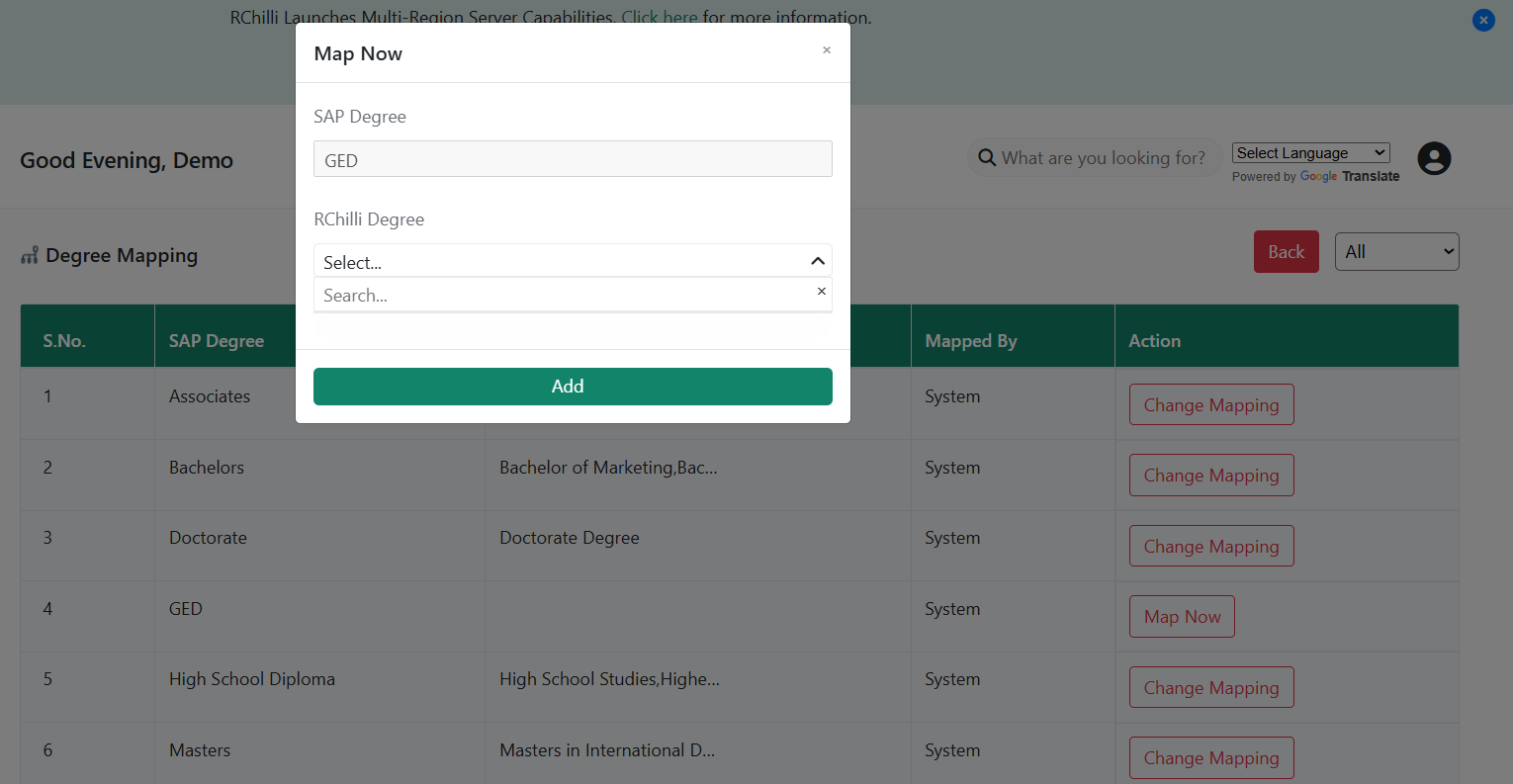Change Mapping for High School Diploma
The image size is (1513, 784).
[x=1211, y=688]
